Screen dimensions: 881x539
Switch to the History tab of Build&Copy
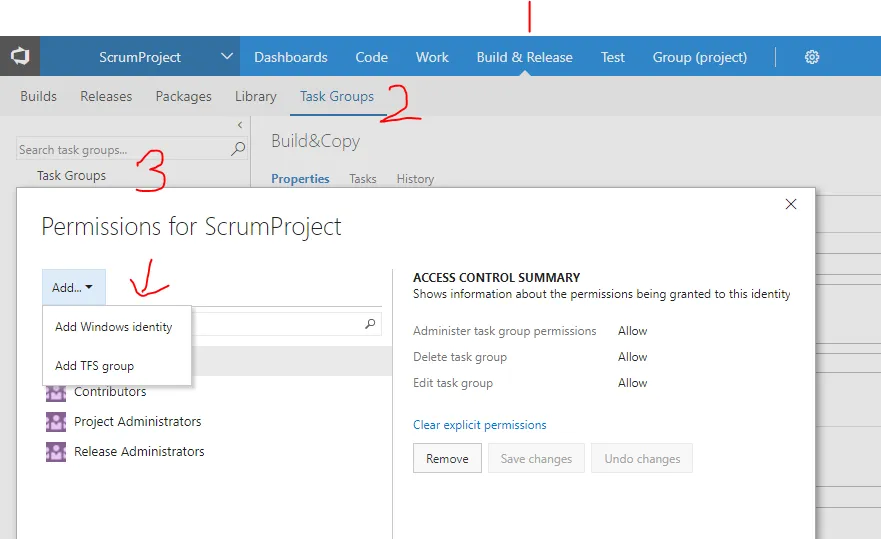click(415, 179)
